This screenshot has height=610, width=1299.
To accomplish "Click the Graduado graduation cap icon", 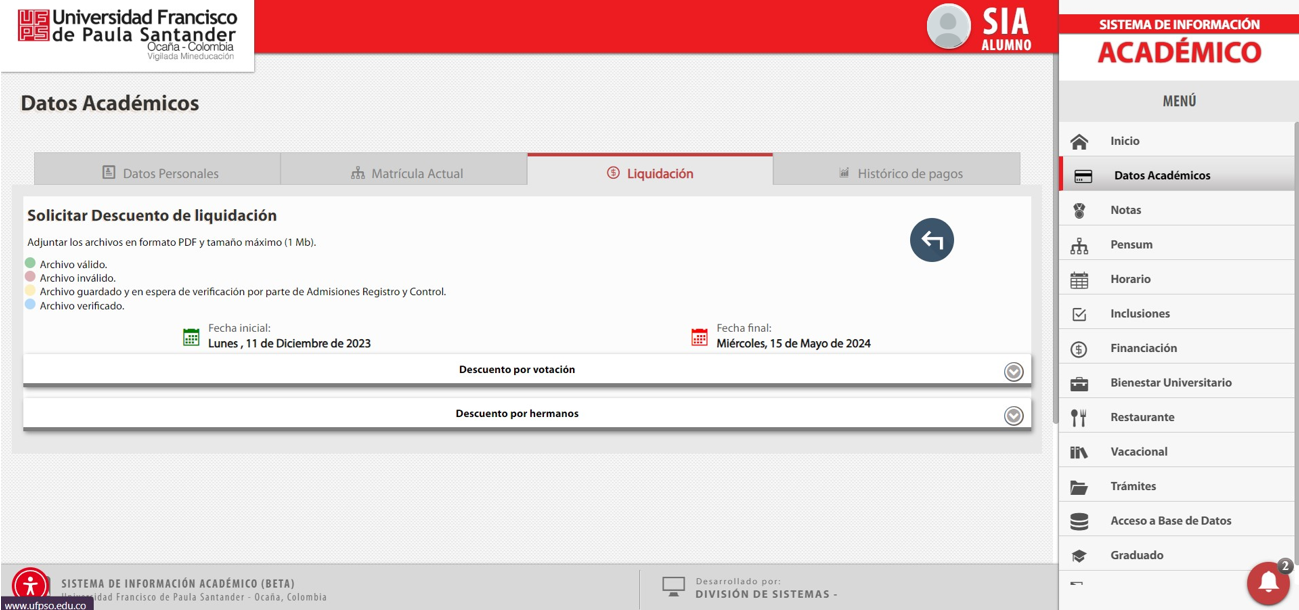I will point(1079,556).
